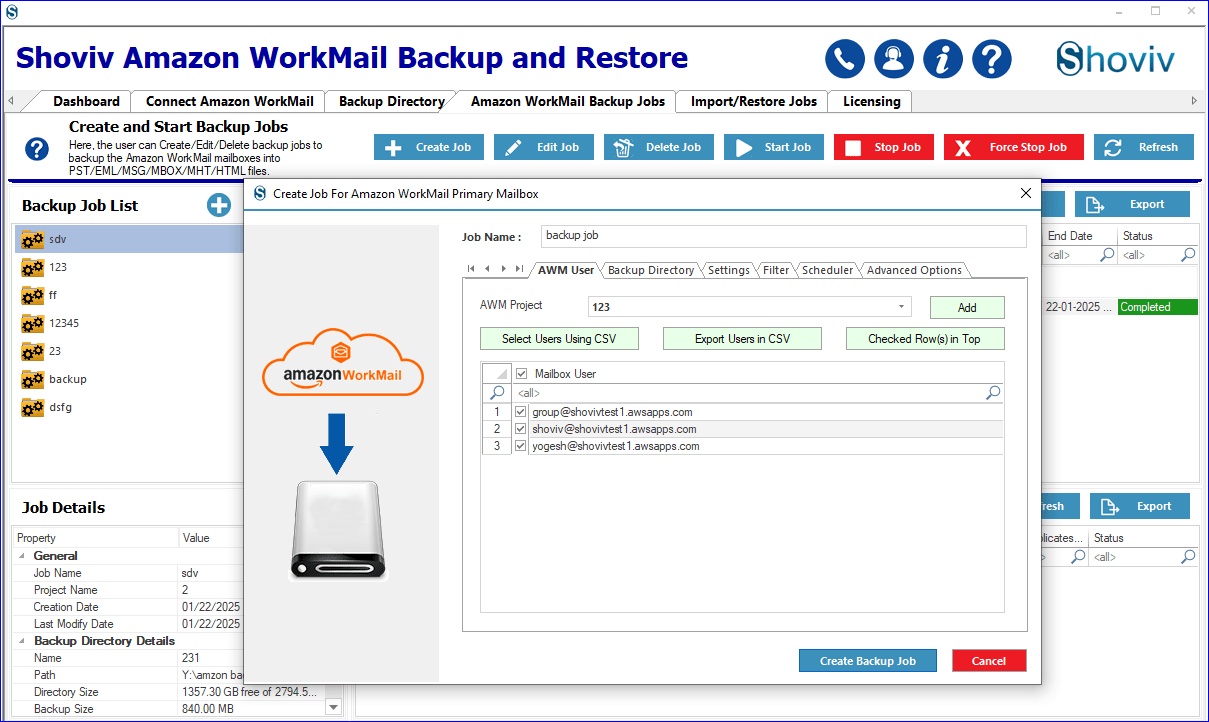Viewport: 1209px width, 722px height.
Task: Click the Start Job button
Action: 774,147
